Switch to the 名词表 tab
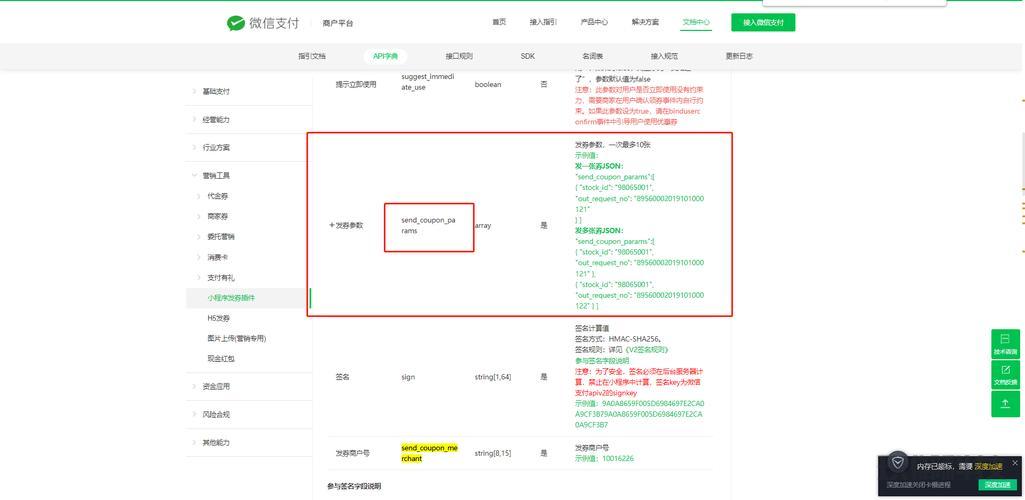Screen dimensions: 1025x500 [593, 56]
